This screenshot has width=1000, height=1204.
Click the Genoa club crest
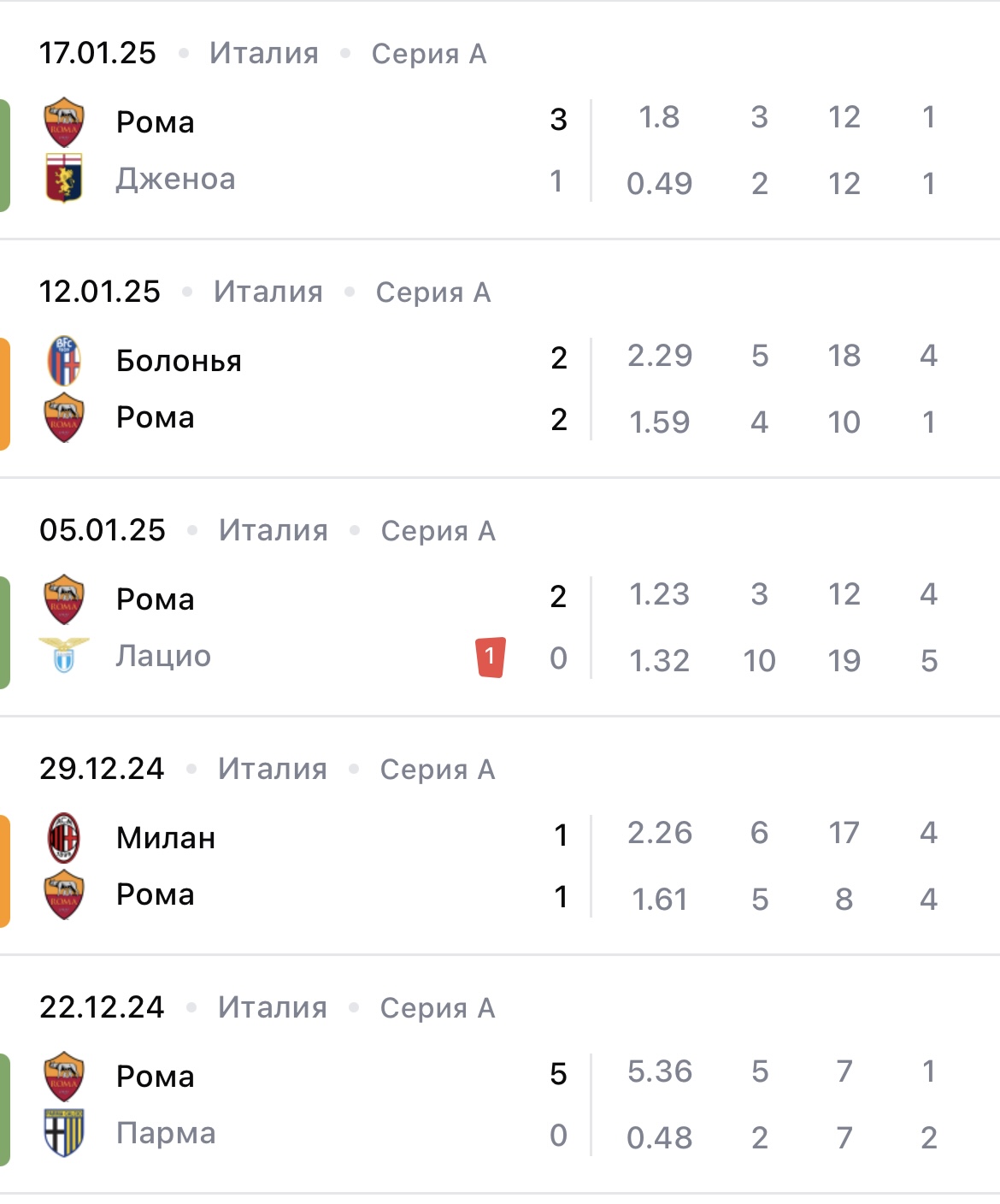tap(64, 179)
